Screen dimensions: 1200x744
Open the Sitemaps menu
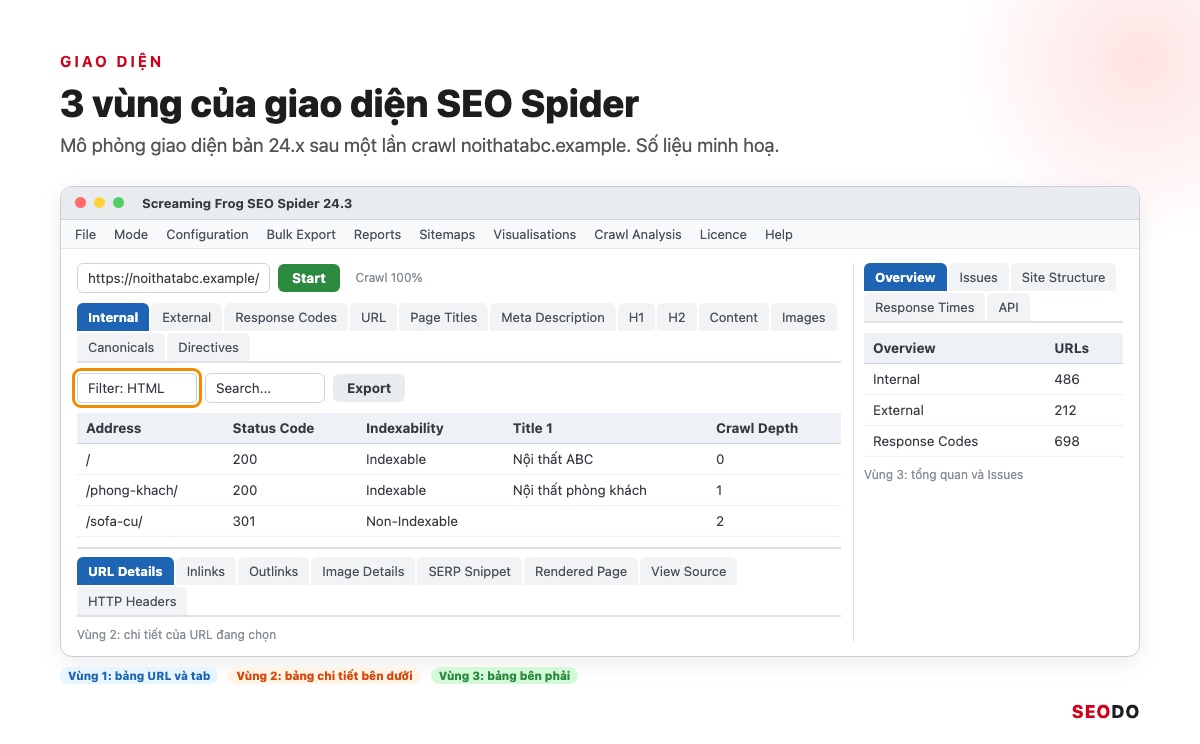point(447,235)
